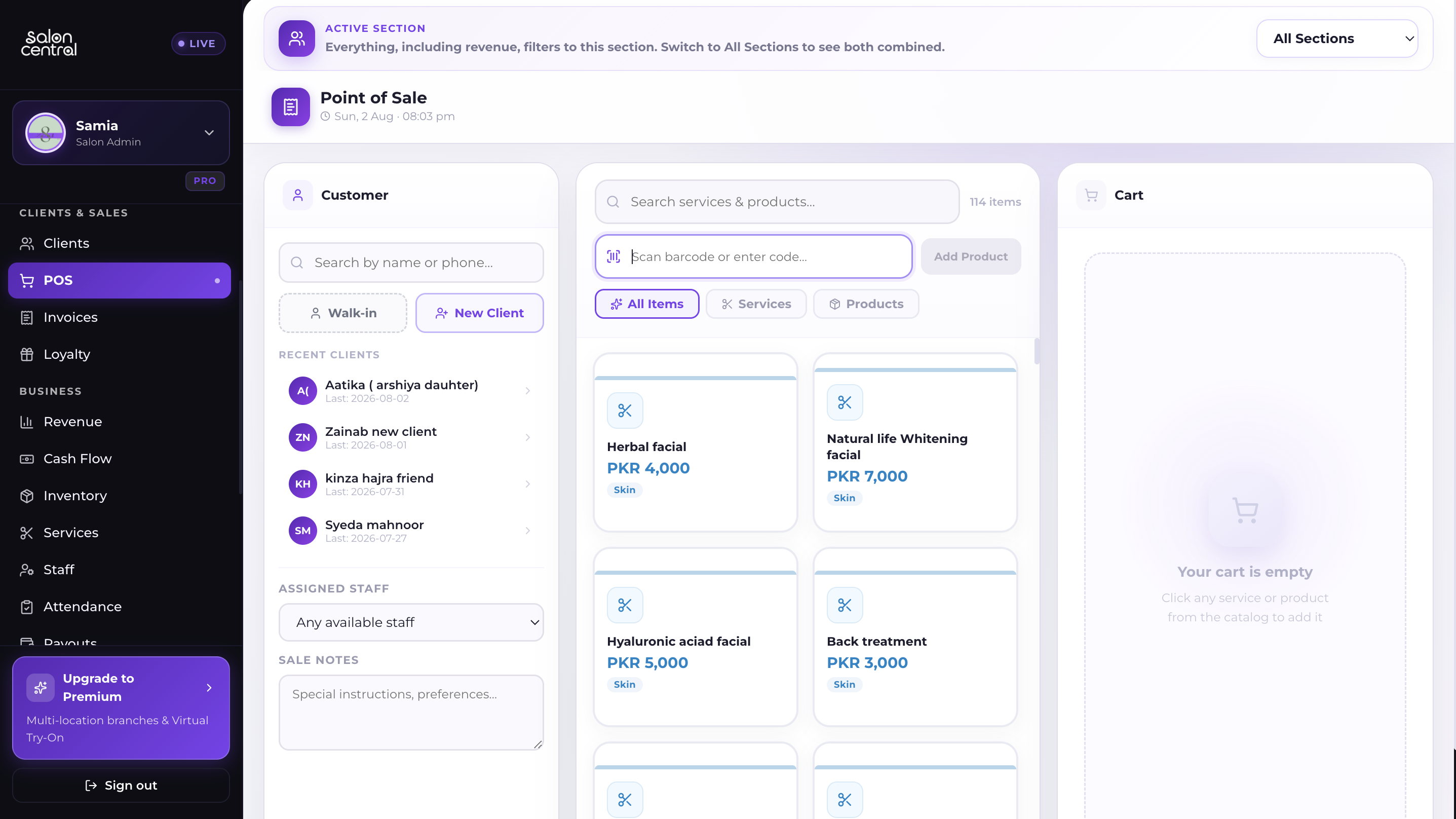The height and width of the screenshot is (819, 1456).
Task: Expand the Samia account menu chevron
Action: pyautogui.click(x=209, y=133)
